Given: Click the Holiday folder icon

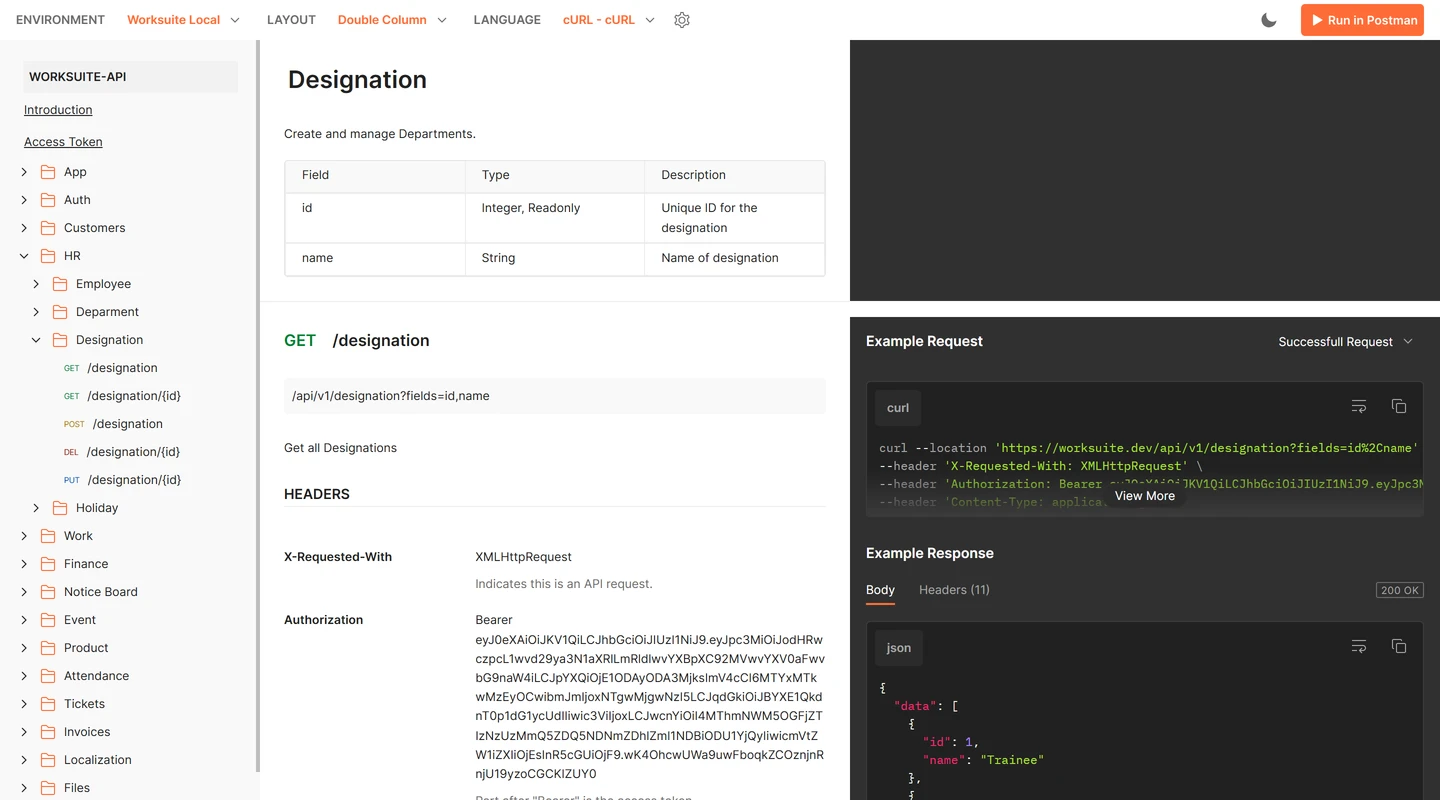Looking at the screenshot, I should pyautogui.click(x=59, y=508).
